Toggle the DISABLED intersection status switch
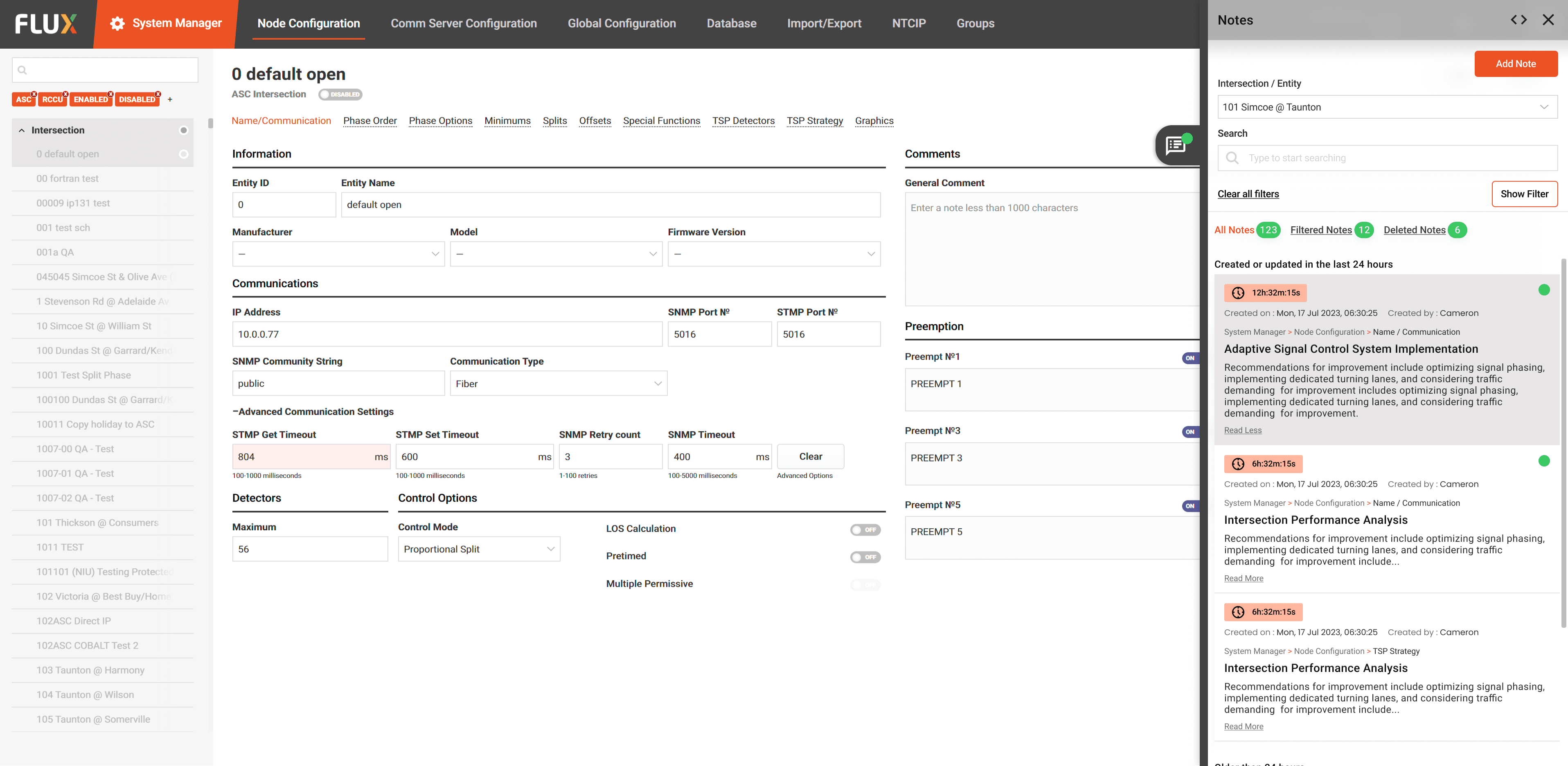Image resolution: width=1568 pixels, height=766 pixels. 340,95
